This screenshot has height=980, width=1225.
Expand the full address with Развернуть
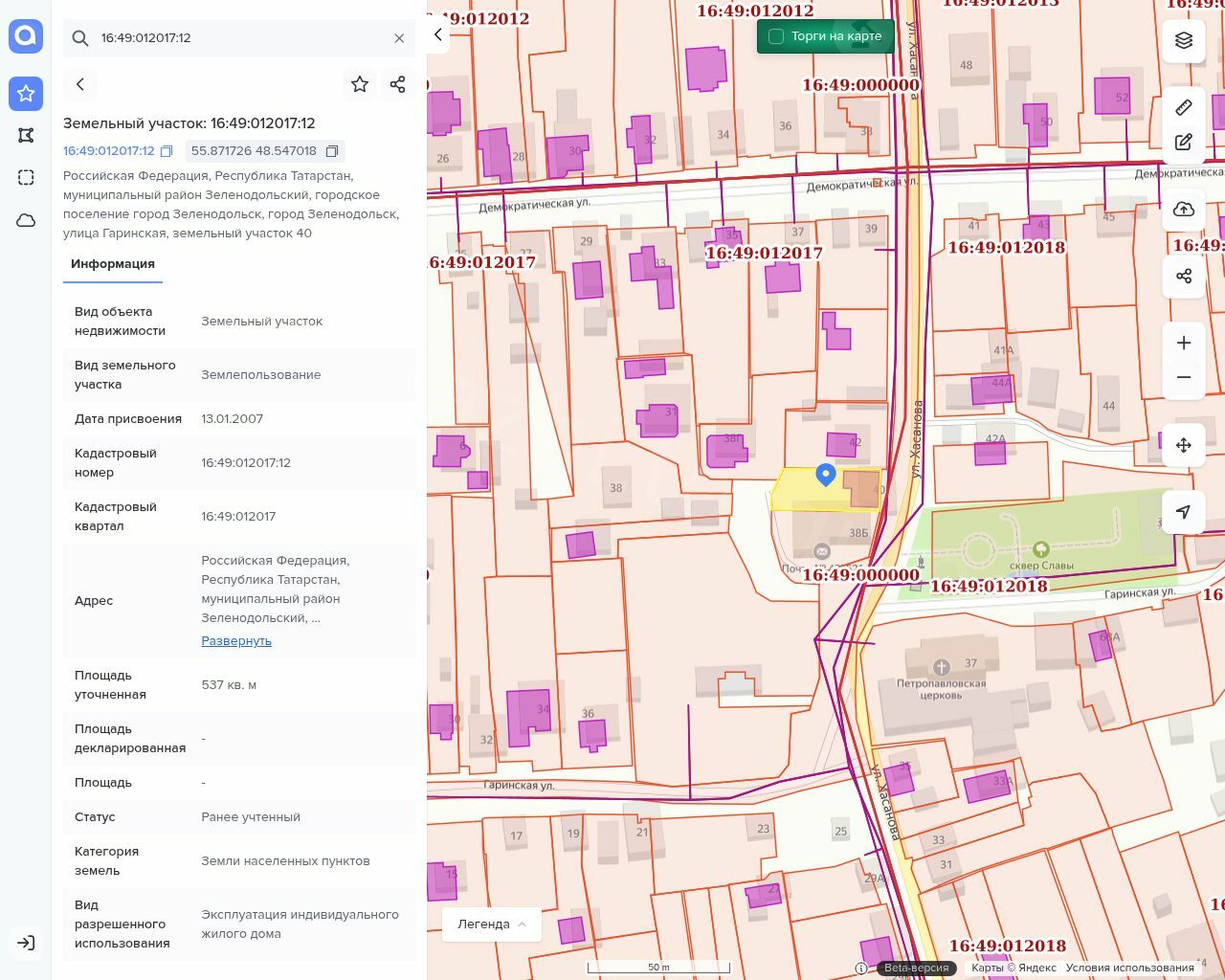[236, 641]
